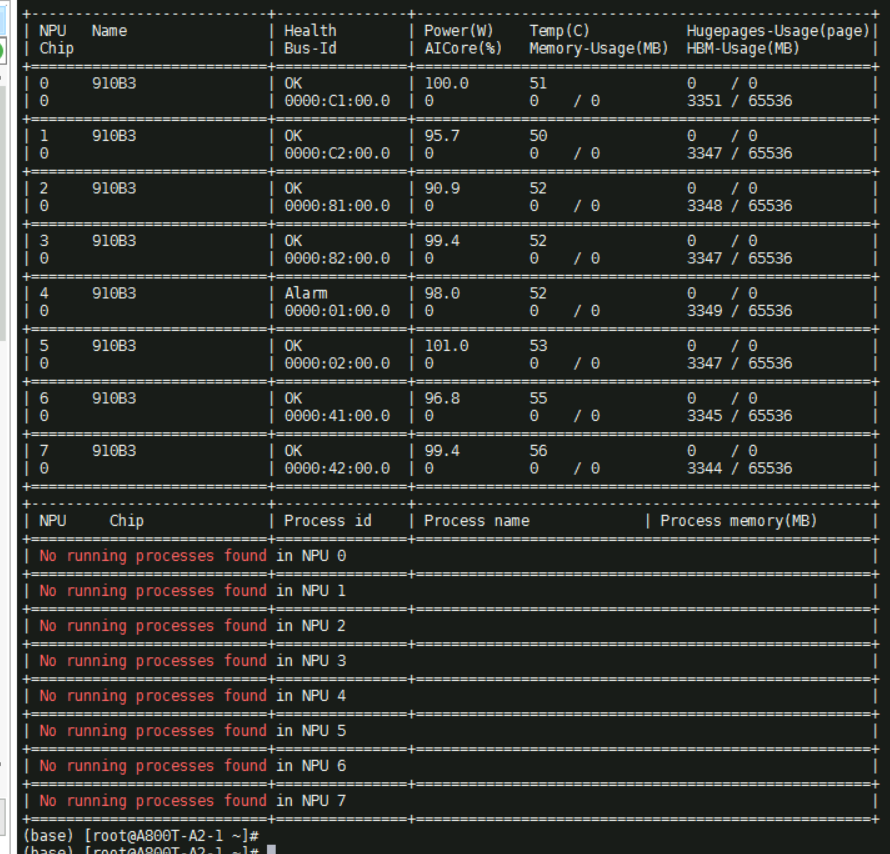Viewport: 890px width, 854px height.
Task: Click the temperature value 50
Action: pyautogui.click(x=538, y=136)
